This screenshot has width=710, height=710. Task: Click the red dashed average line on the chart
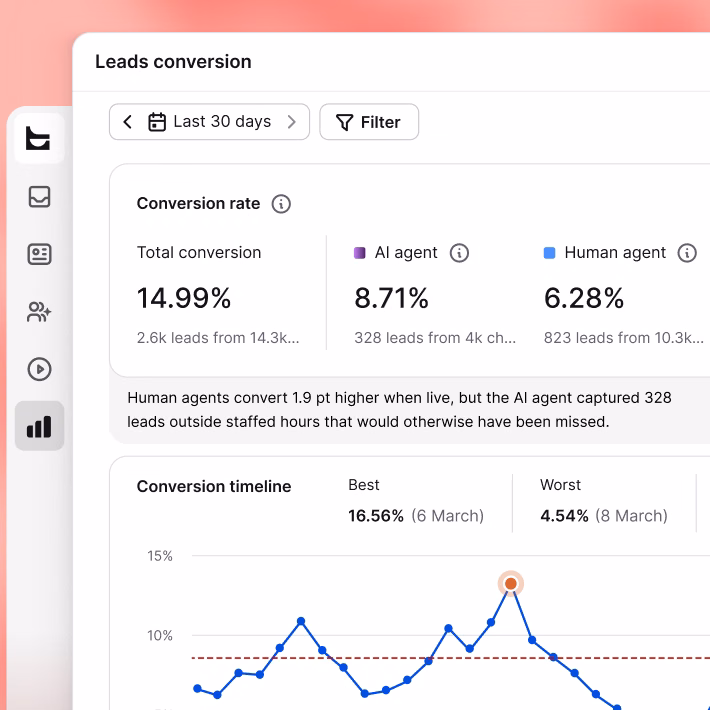pos(451,658)
